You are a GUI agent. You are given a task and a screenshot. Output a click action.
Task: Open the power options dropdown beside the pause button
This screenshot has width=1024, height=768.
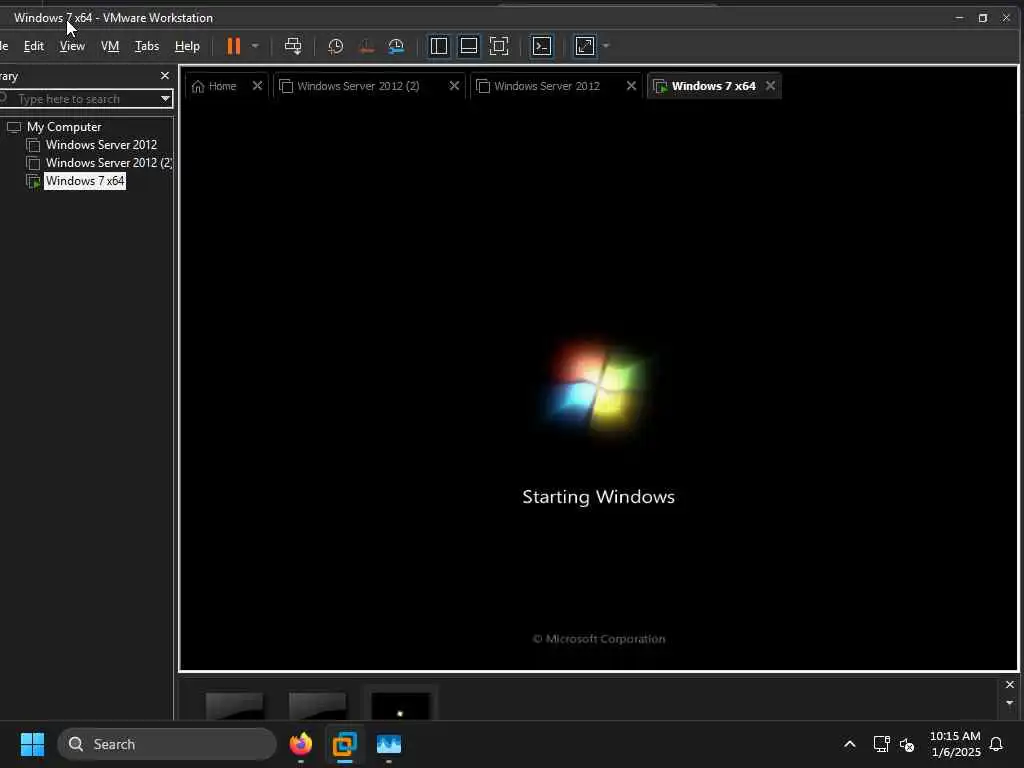255,46
